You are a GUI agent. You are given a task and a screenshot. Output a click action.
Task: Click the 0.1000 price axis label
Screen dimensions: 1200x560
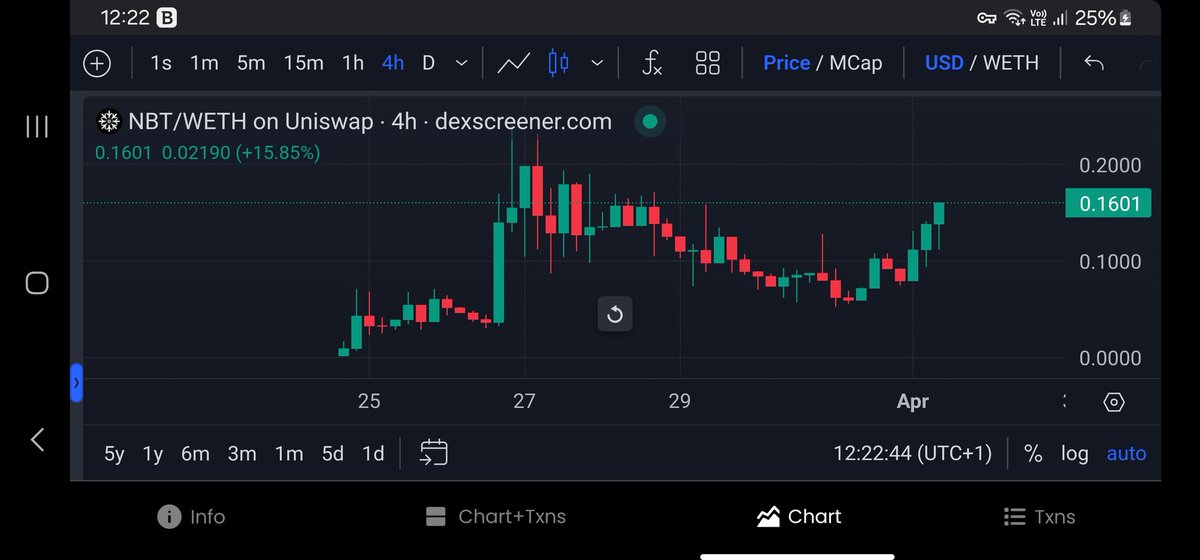[x=1110, y=262]
